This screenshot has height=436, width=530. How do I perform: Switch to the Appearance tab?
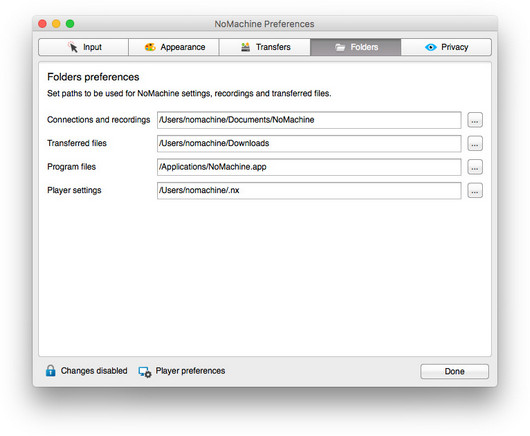[174, 47]
